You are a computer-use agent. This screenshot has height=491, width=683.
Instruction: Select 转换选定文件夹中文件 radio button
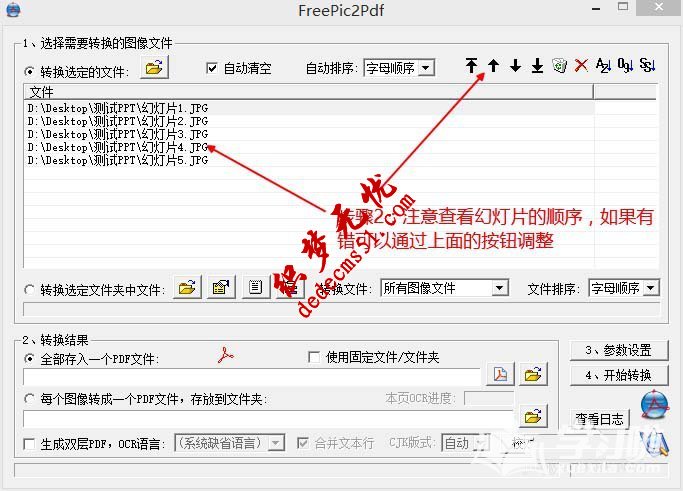click(x=30, y=289)
